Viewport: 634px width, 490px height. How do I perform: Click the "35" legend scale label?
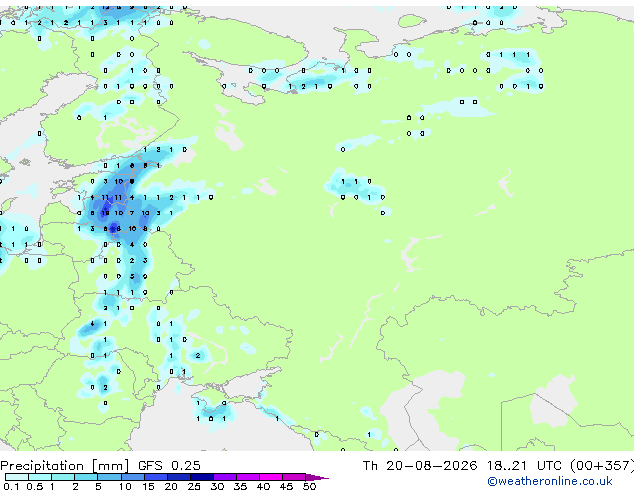click(241, 486)
